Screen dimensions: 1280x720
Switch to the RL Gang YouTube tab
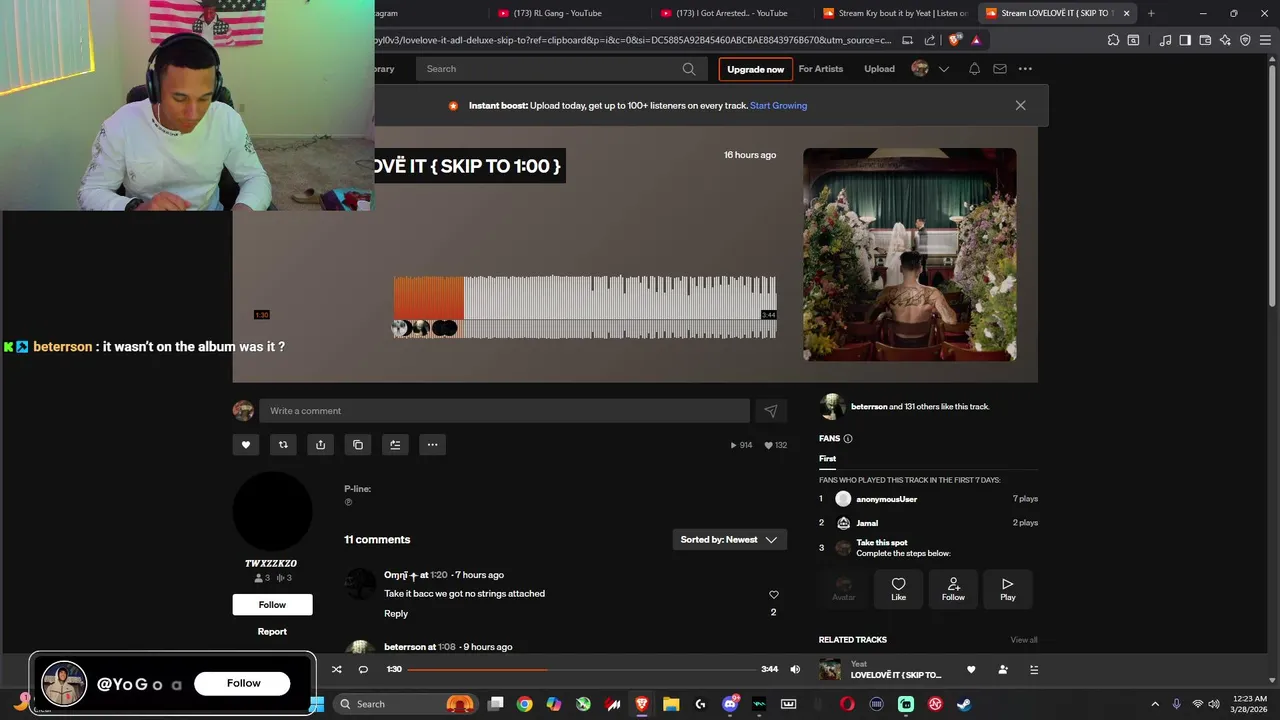click(567, 13)
